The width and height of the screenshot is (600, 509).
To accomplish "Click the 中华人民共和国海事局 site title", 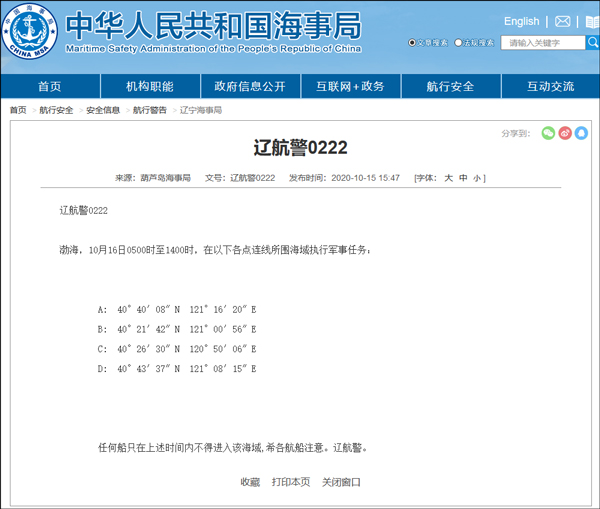I will (214, 25).
